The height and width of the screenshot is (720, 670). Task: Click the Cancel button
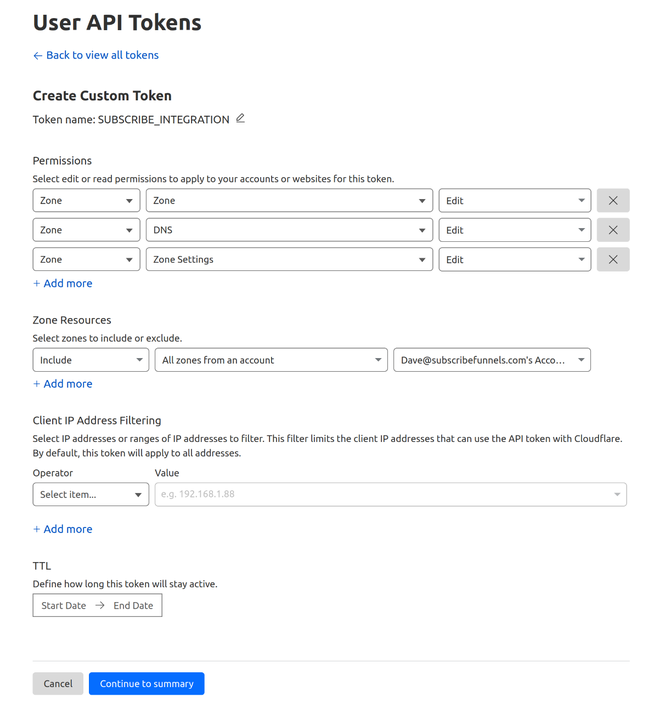click(58, 683)
